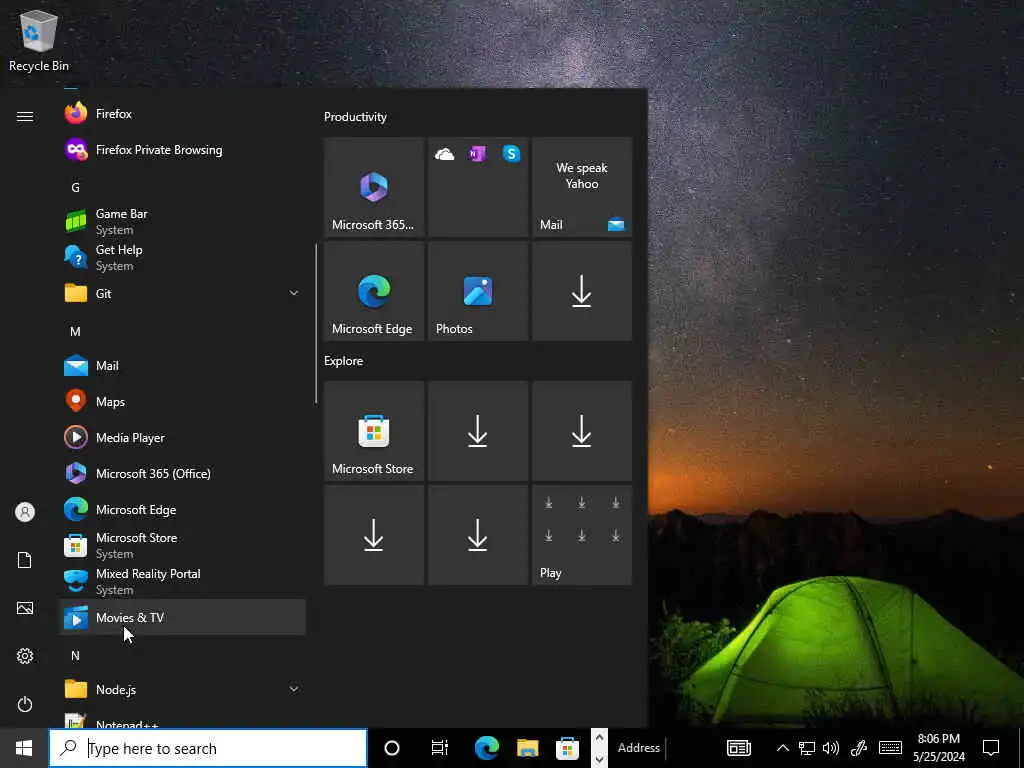
Task: Open the notification center
Action: pos(991,748)
